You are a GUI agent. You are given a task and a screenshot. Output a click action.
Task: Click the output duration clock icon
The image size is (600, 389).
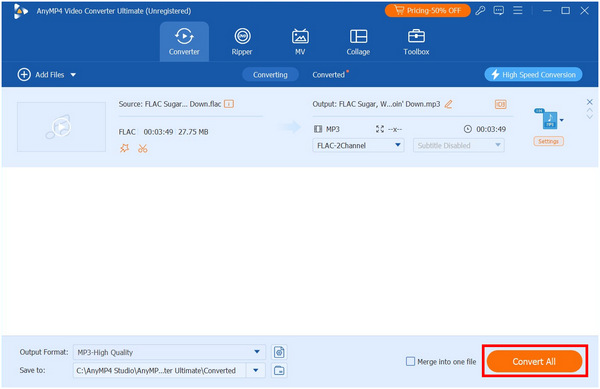point(468,129)
